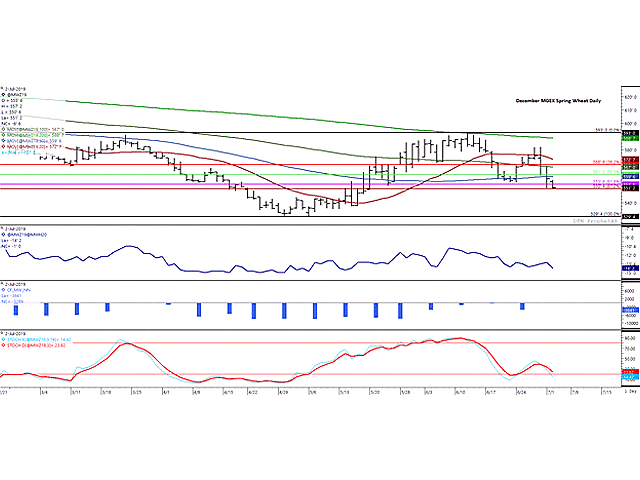Click the cursor icon beside the price pane date
Image resolution: width=640 pixels, height=480 pixels.
[x=2, y=88]
